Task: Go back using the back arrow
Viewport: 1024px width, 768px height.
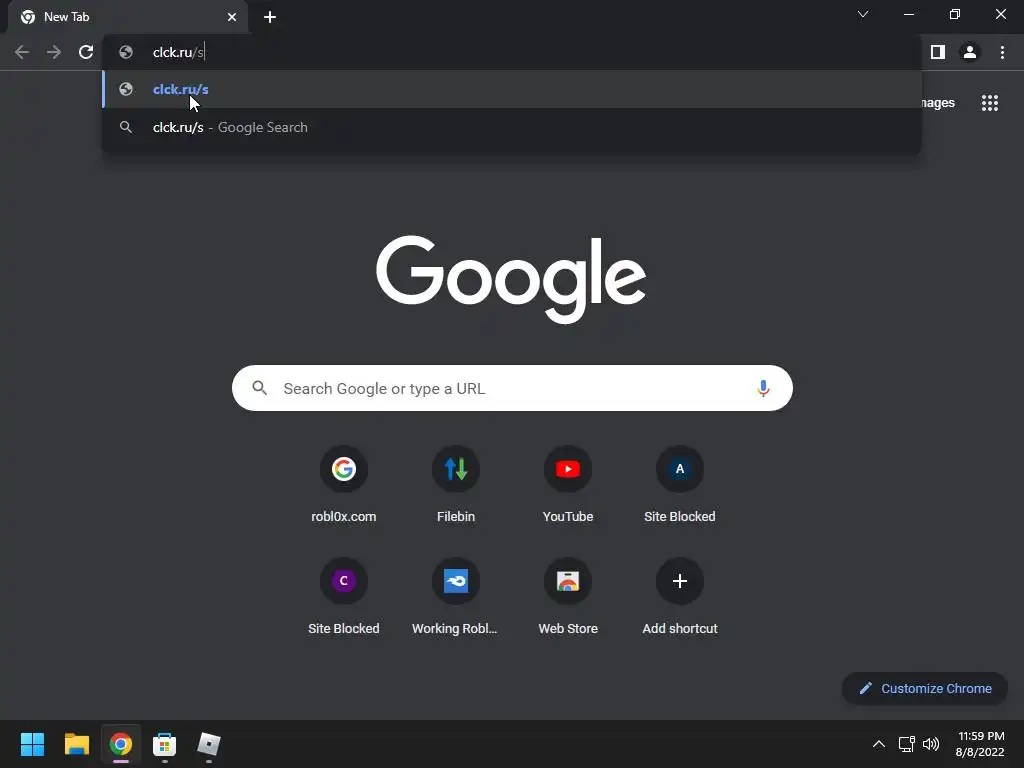Action: pos(22,52)
